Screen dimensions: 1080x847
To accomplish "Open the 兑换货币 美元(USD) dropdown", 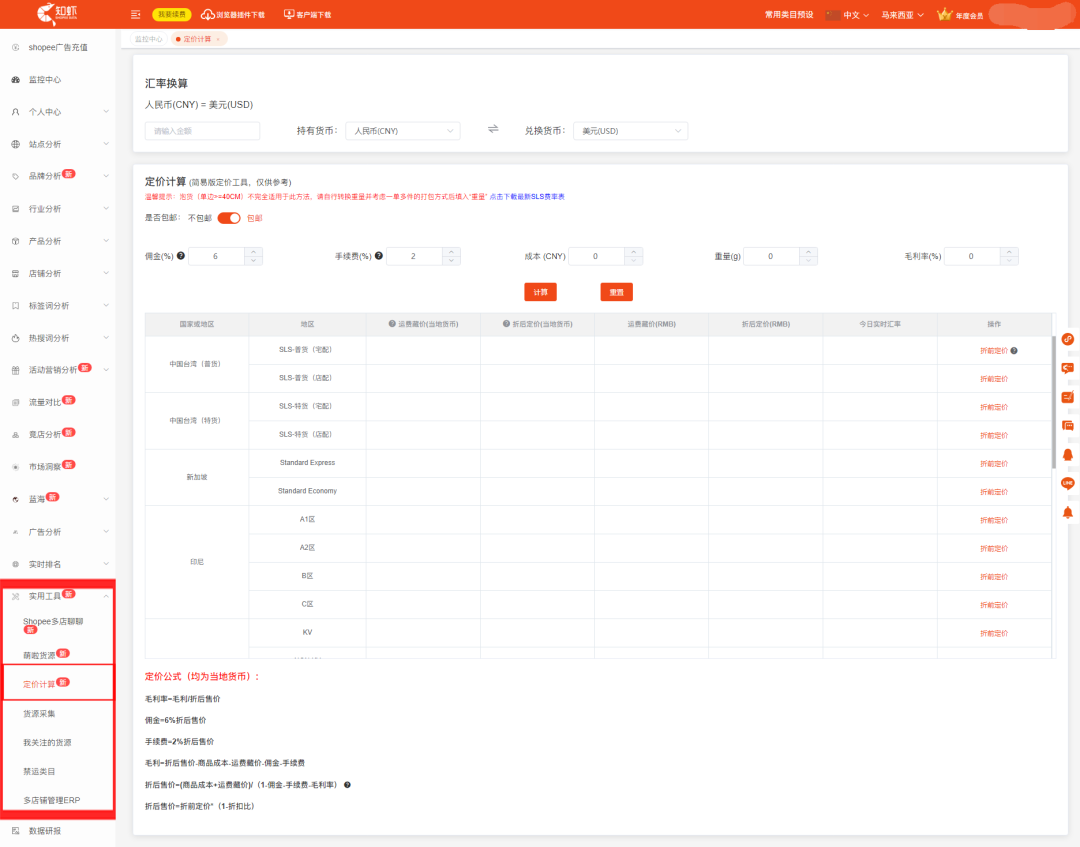I will [x=630, y=131].
